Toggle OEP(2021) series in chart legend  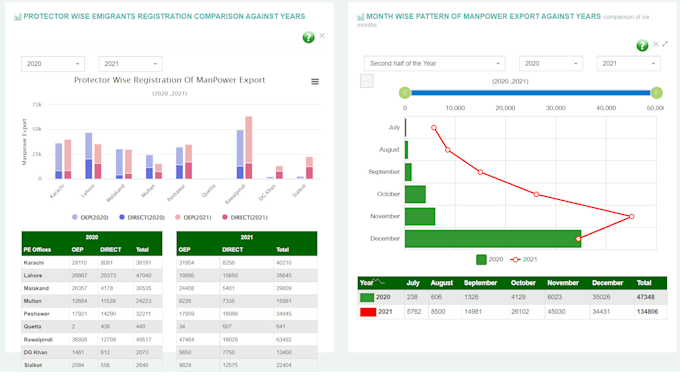click(193, 217)
